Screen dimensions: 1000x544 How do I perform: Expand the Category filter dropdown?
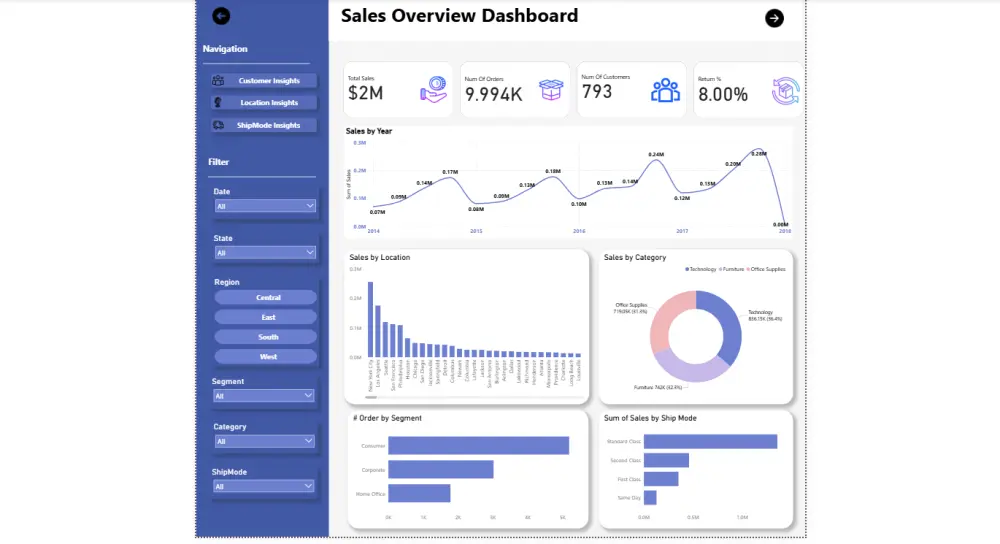tap(263, 441)
